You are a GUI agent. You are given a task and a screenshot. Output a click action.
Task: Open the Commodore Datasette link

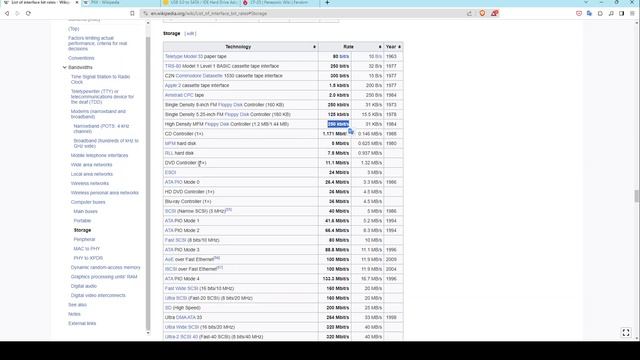(199, 76)
